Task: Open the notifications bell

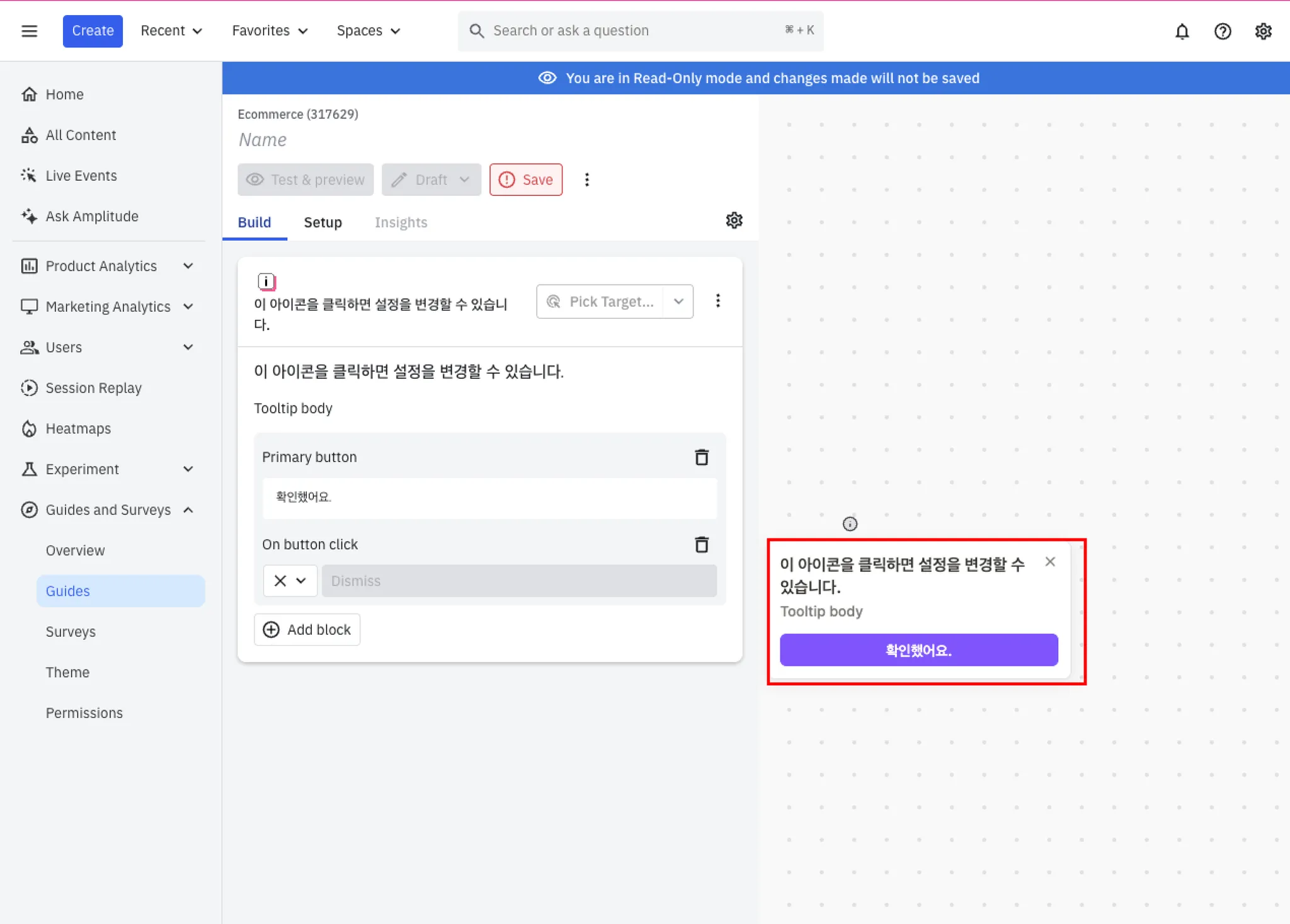Action: coord(1182,31)
